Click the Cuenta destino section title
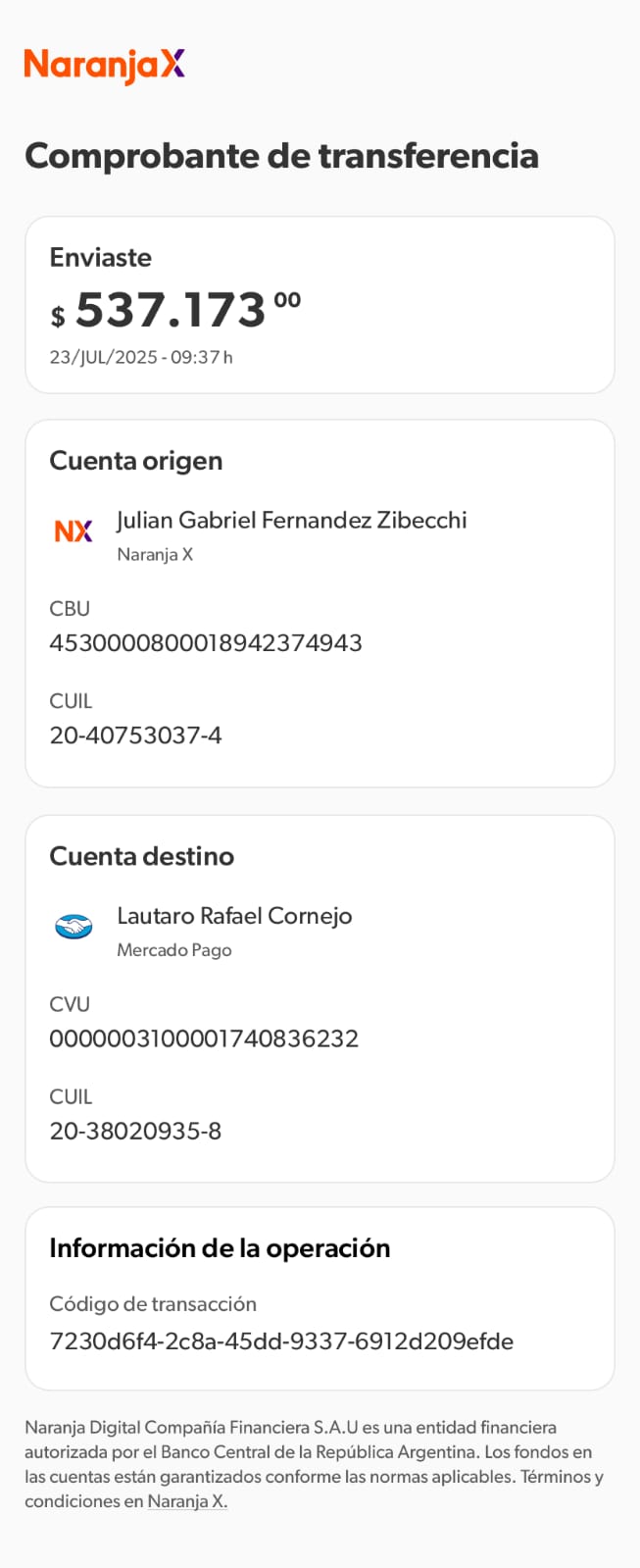This screenshot has width=640, height=1568. (x=142, y=856)
